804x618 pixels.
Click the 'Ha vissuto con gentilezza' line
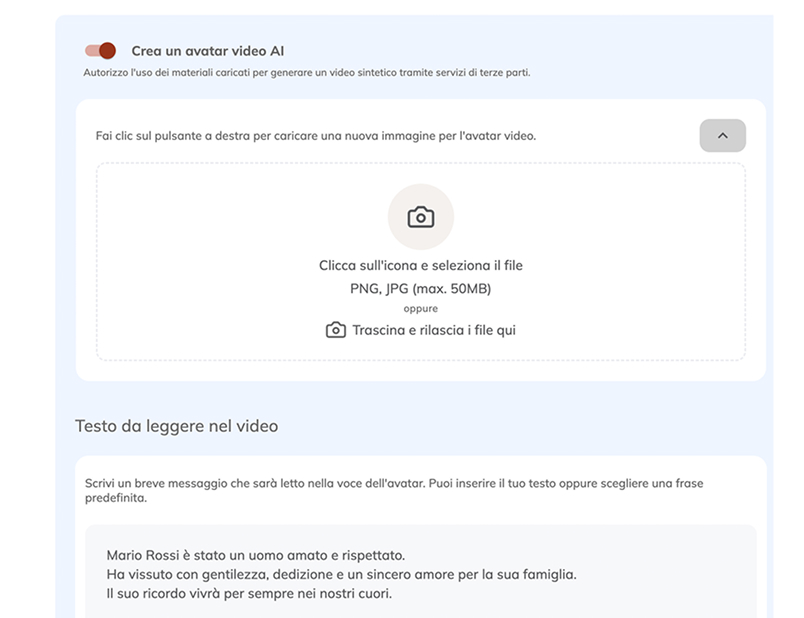click(341, 574)
